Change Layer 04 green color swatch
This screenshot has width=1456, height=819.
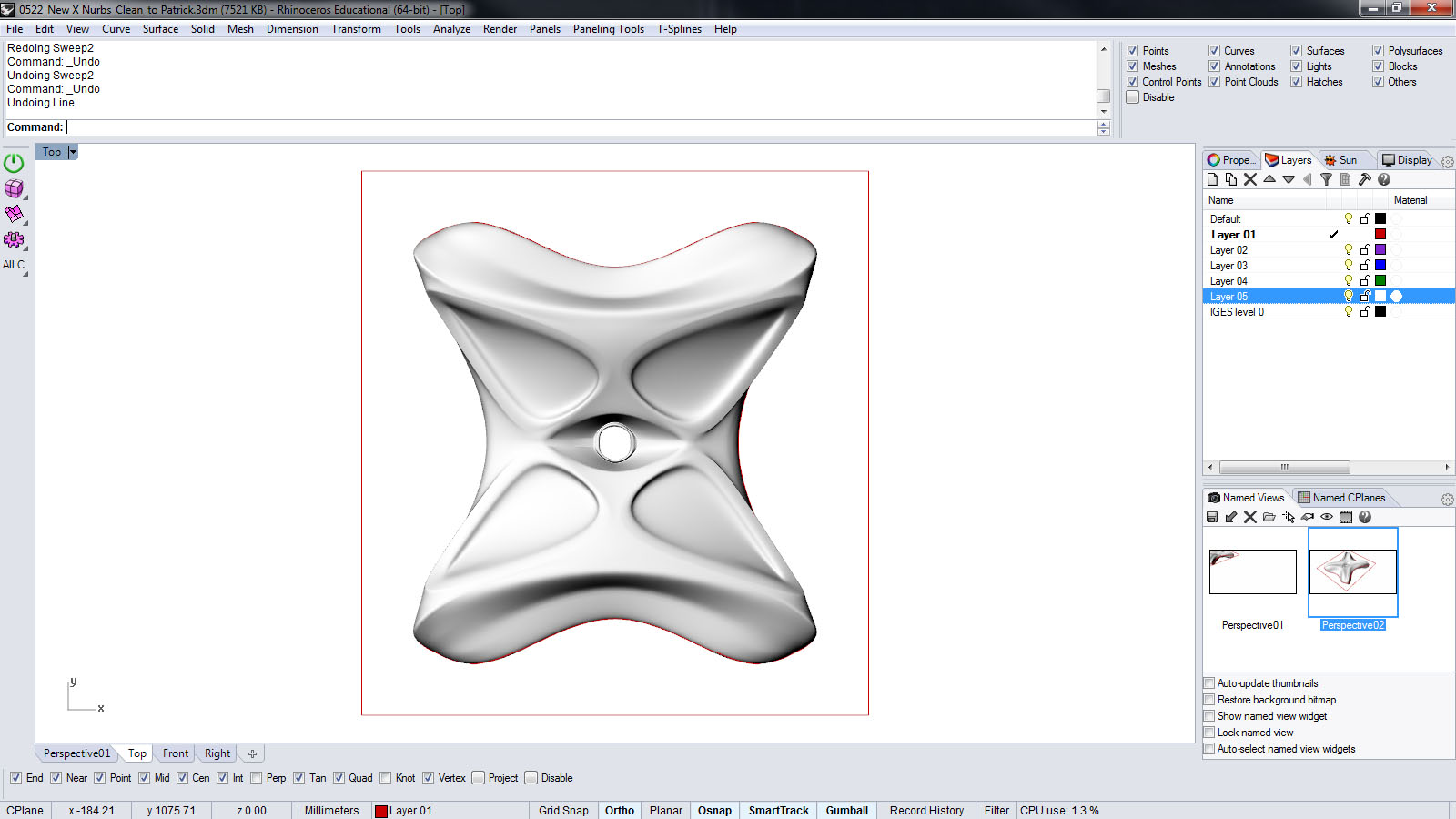point(1380,280)
